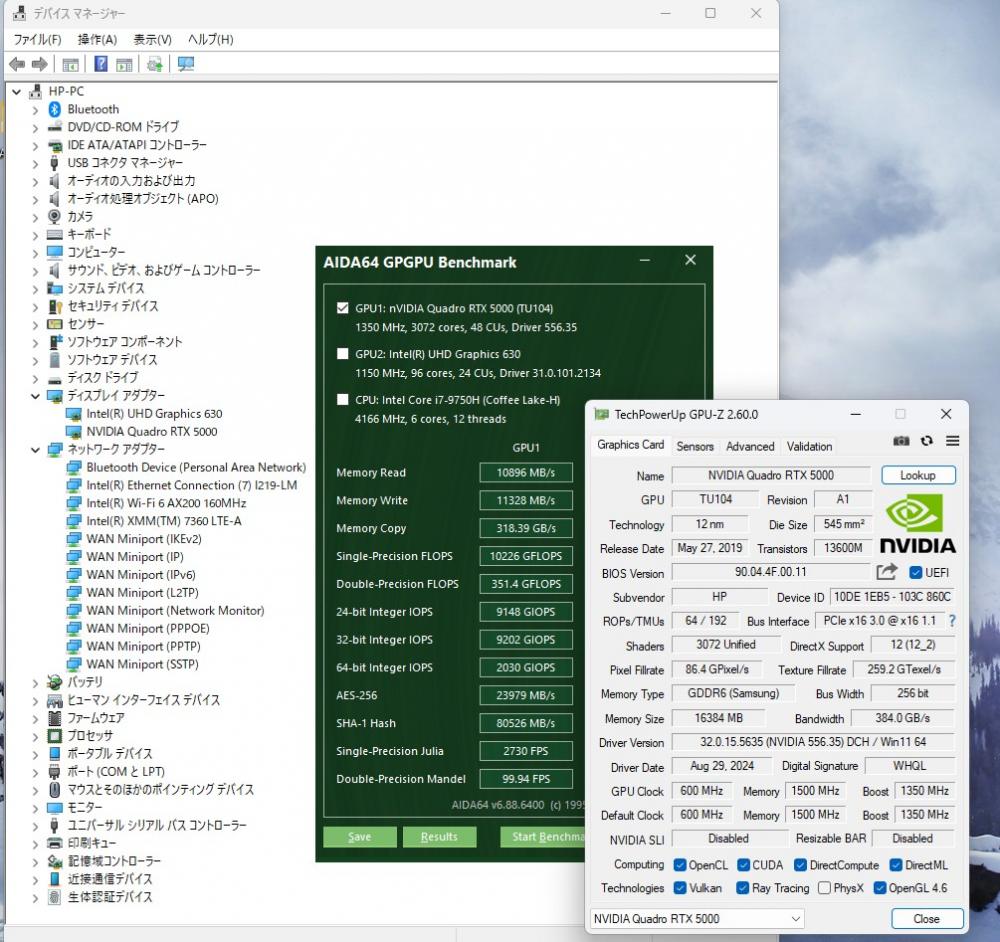Open the Help (ヘルプ) menu
The height and width of the screenshot is (942, 1000).
click(210, 40)
